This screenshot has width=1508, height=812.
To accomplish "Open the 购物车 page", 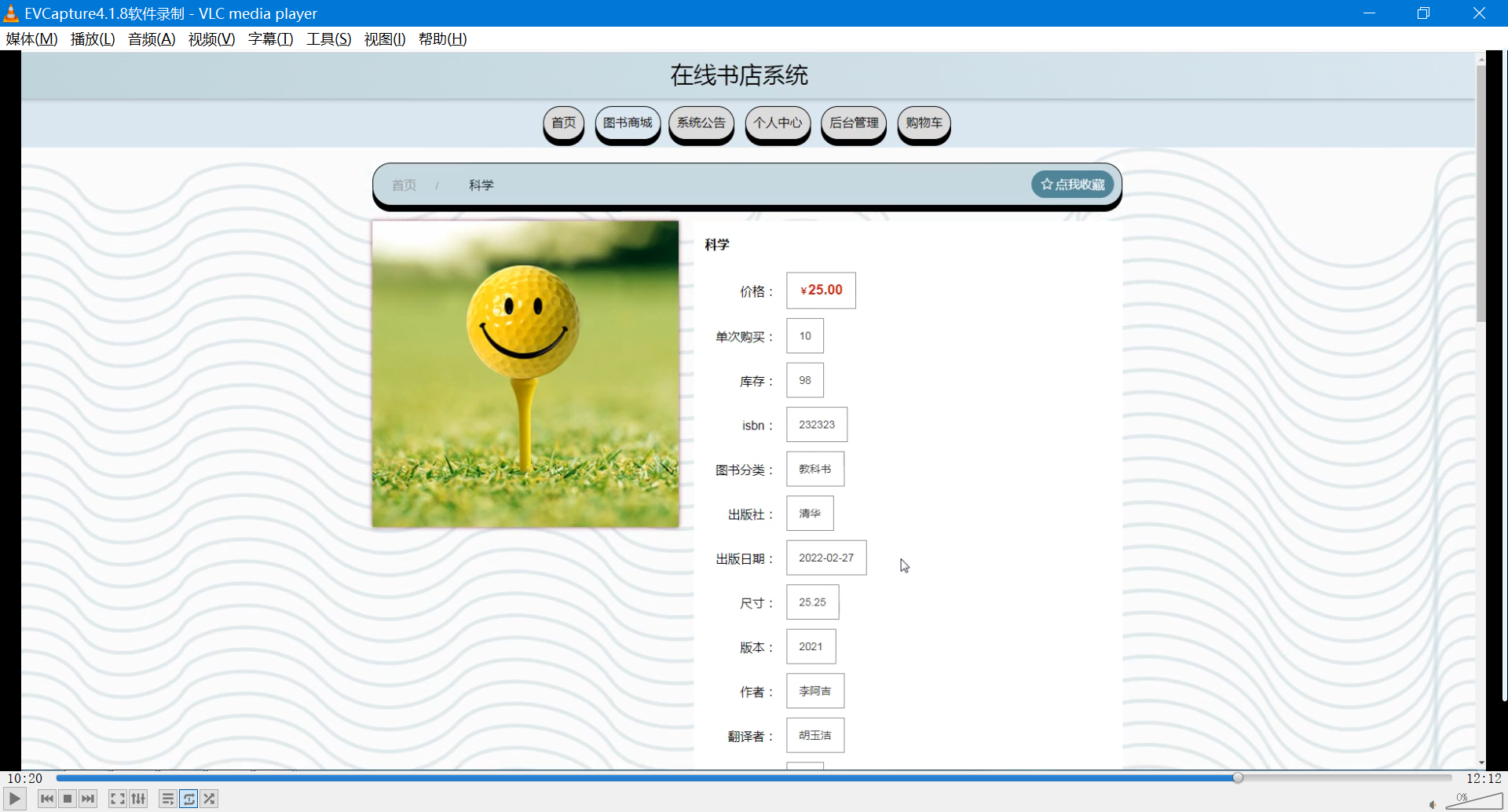I will click(x=924, y=123).
